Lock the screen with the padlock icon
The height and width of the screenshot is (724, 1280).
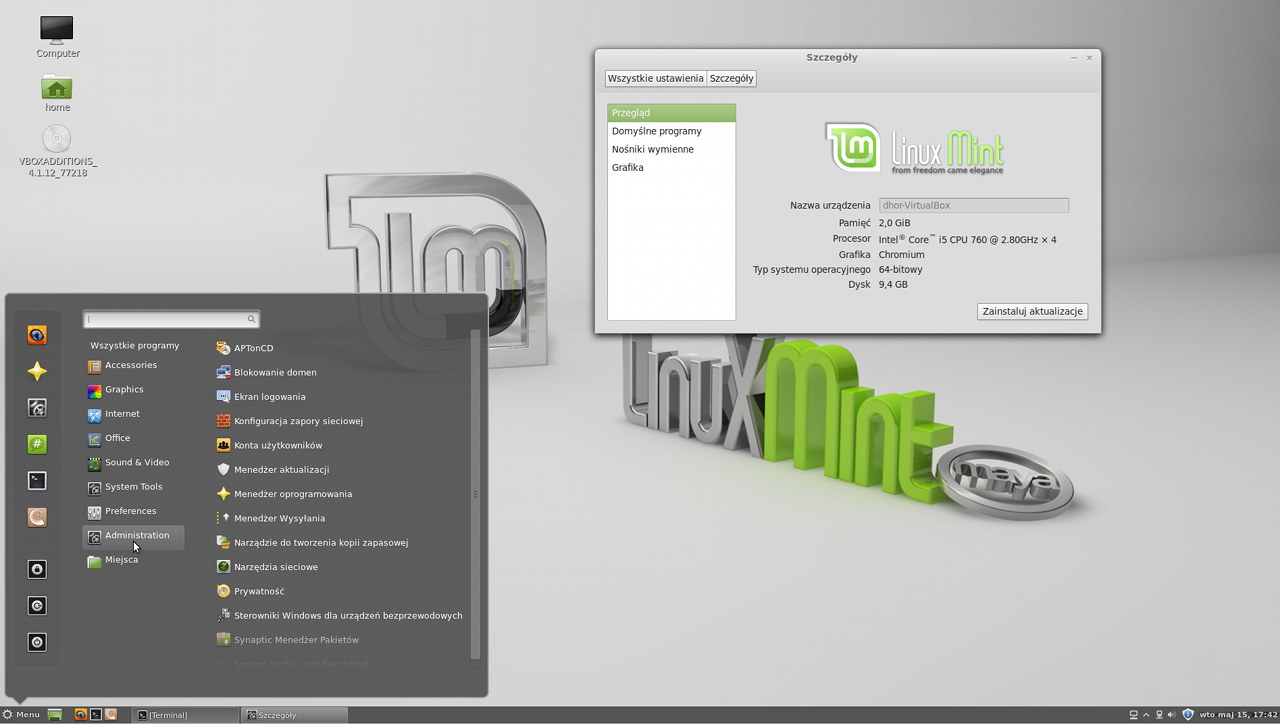point(37,569)
